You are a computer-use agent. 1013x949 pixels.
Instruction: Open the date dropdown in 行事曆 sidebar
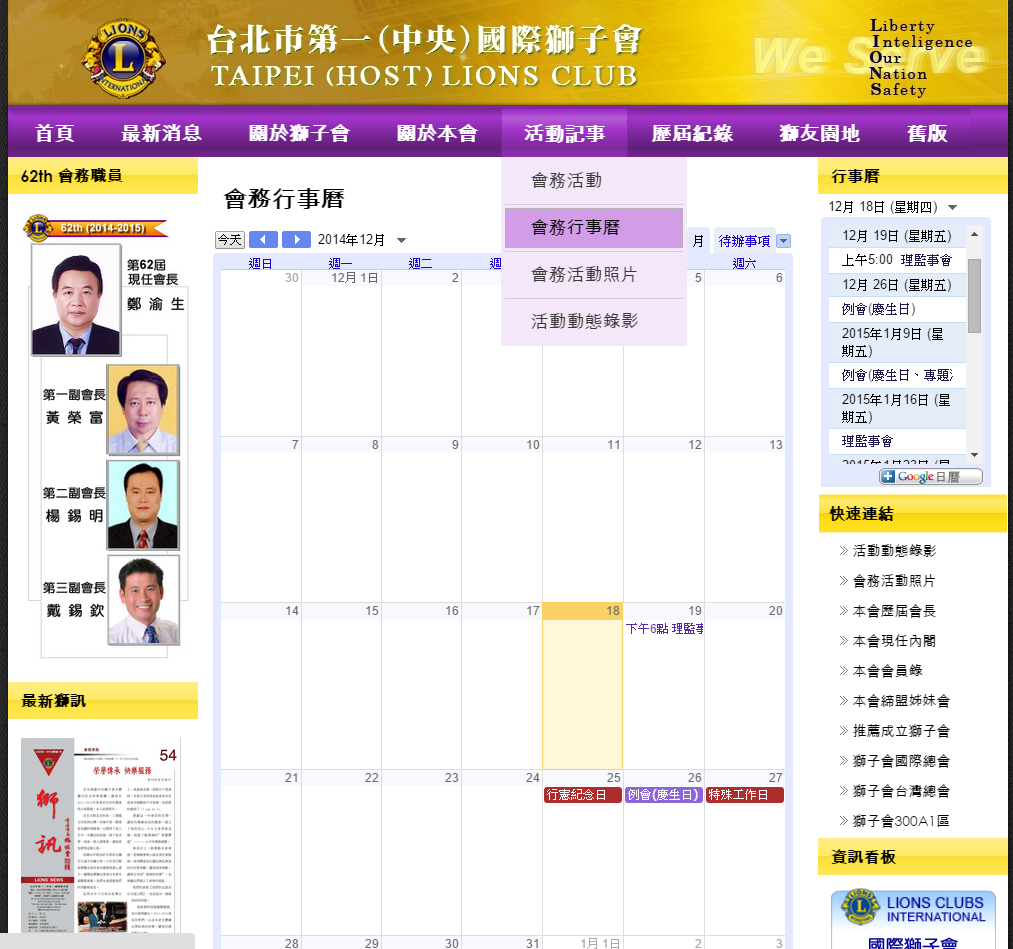(x=952, y=208)
